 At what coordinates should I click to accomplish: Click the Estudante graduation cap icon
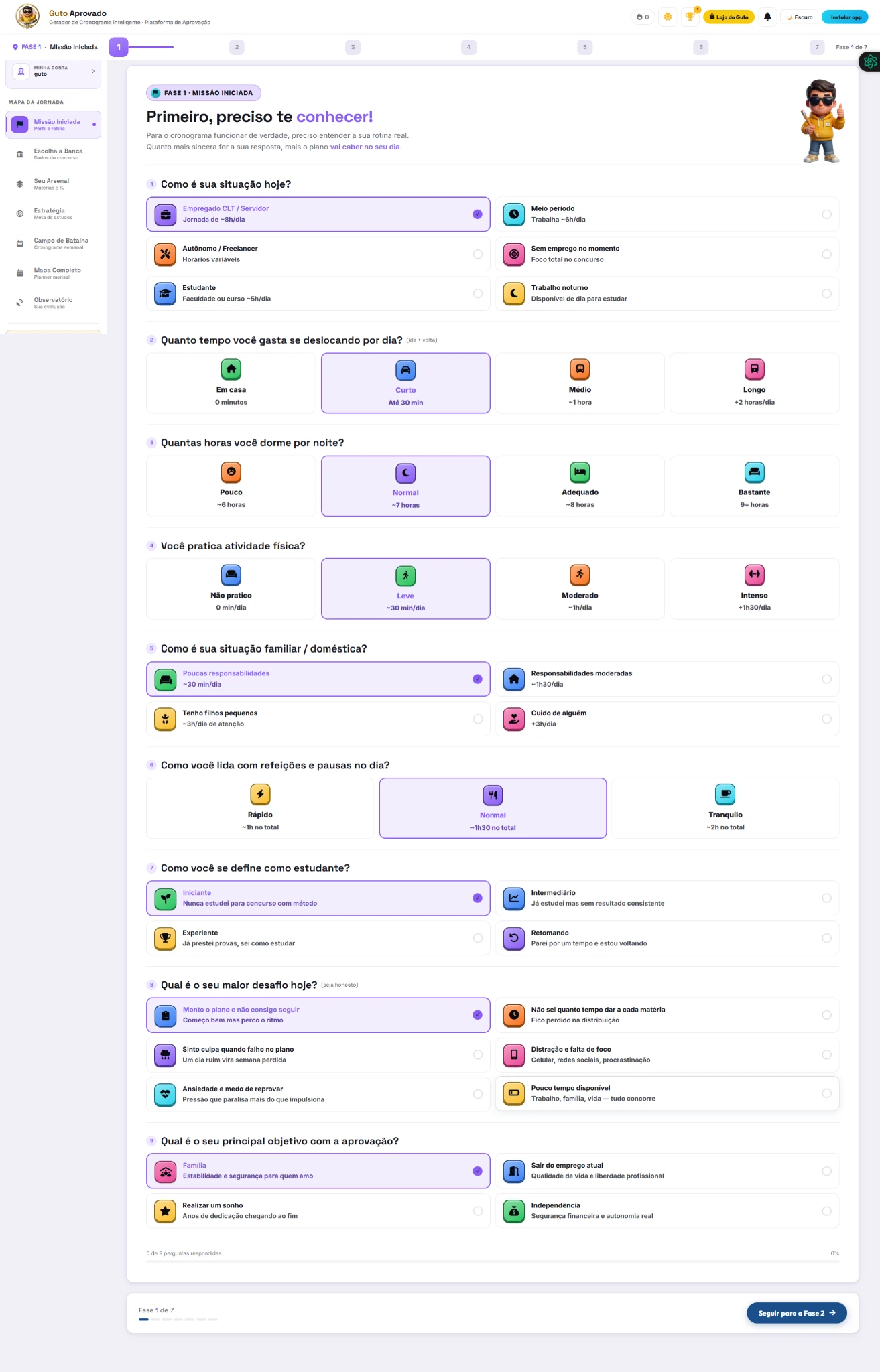[165, 293]
